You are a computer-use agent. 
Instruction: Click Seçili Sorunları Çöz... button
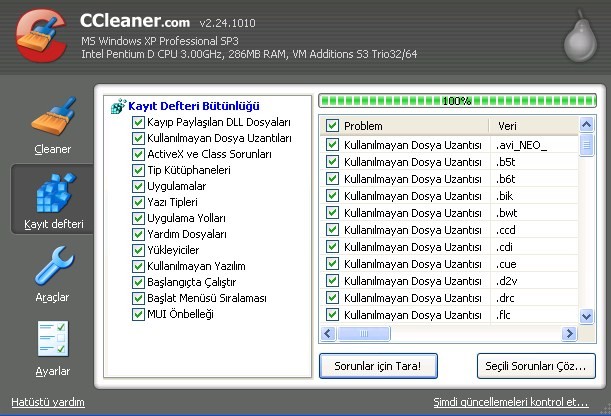(x=536, y=366)
